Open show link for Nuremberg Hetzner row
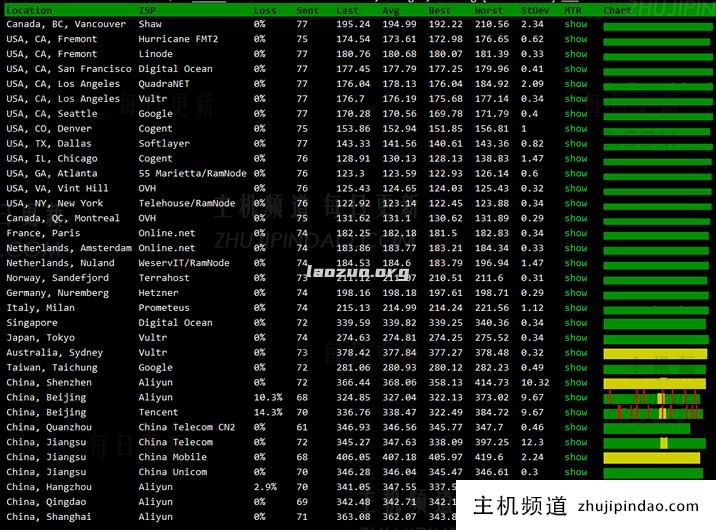Image resolution: width=716 pixels, height=530 pixels. pyautogui.click(x=575, y=293)
